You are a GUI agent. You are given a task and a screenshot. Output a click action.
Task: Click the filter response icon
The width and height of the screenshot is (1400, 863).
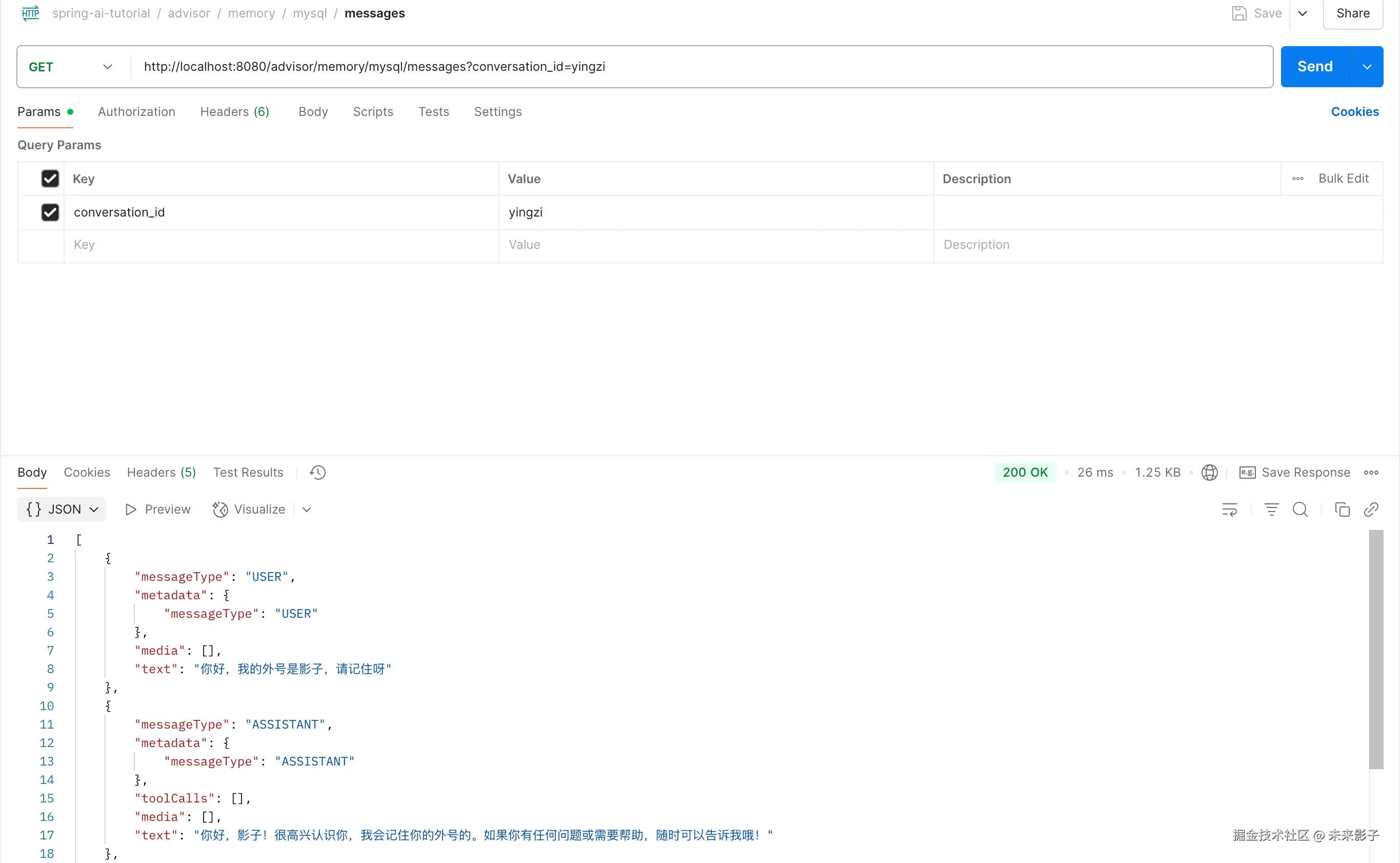click(x=1272, y=509)
